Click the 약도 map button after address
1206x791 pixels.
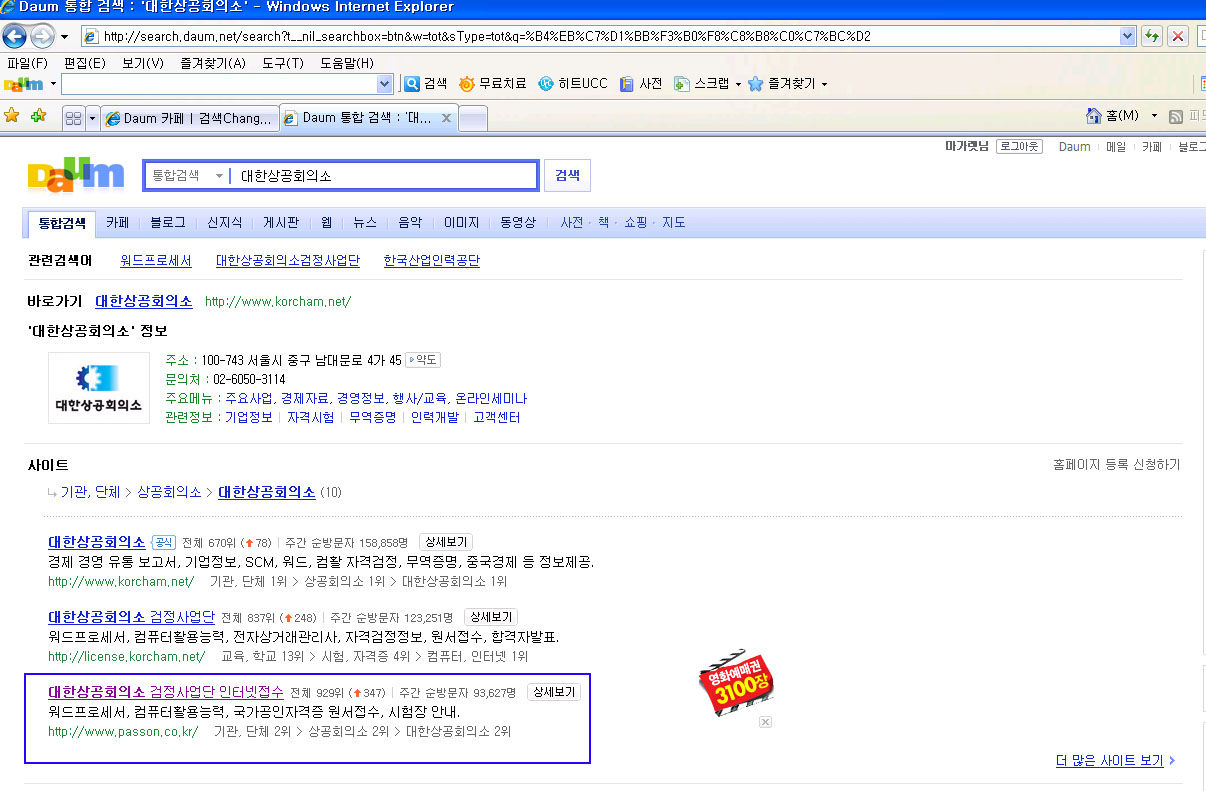tap(423, 360)
